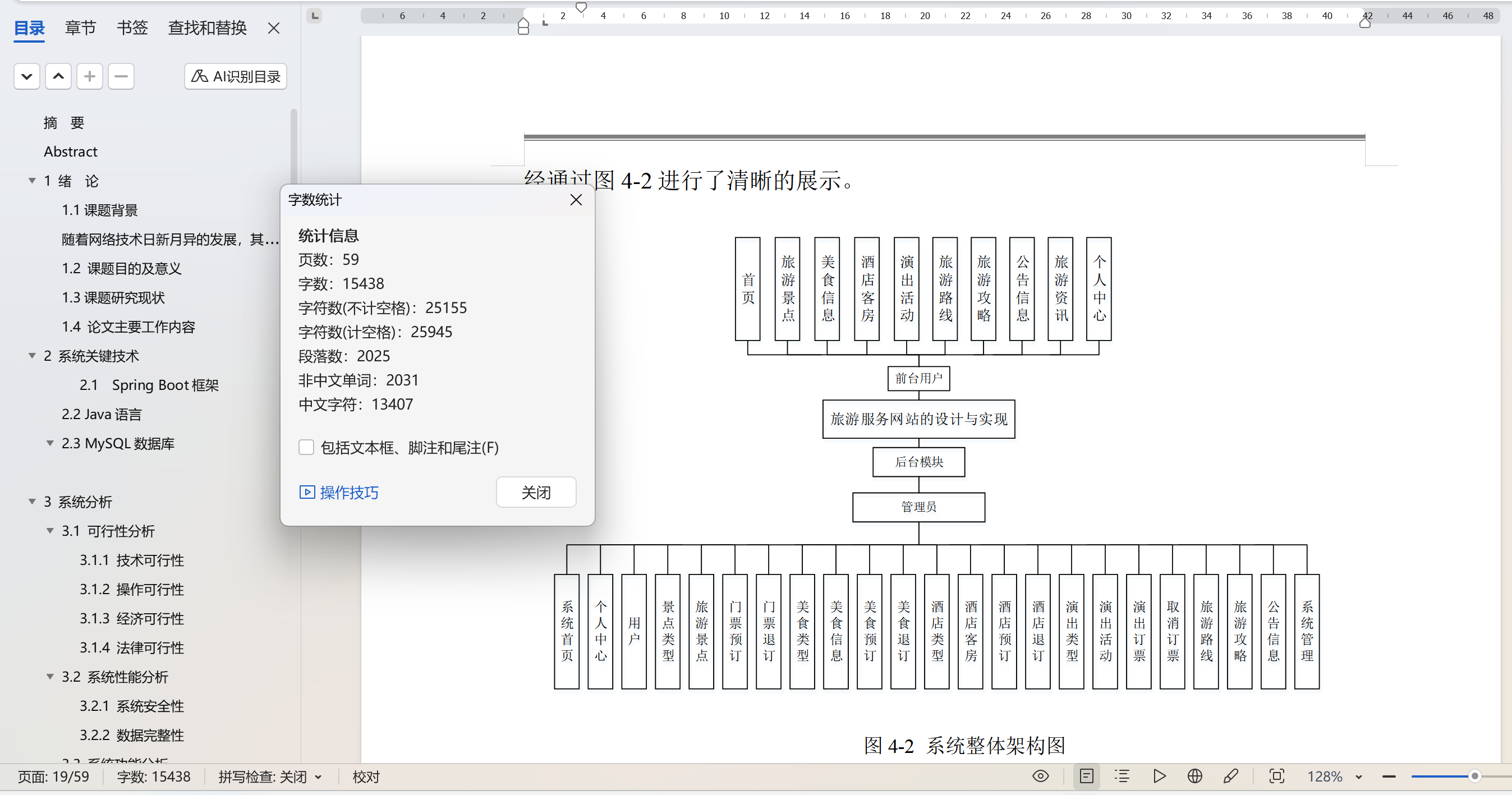Viewport: 1512px width, 795px height.
Task: Click the fit-page zoom icon in status bar
Action: click(1276, 776)
